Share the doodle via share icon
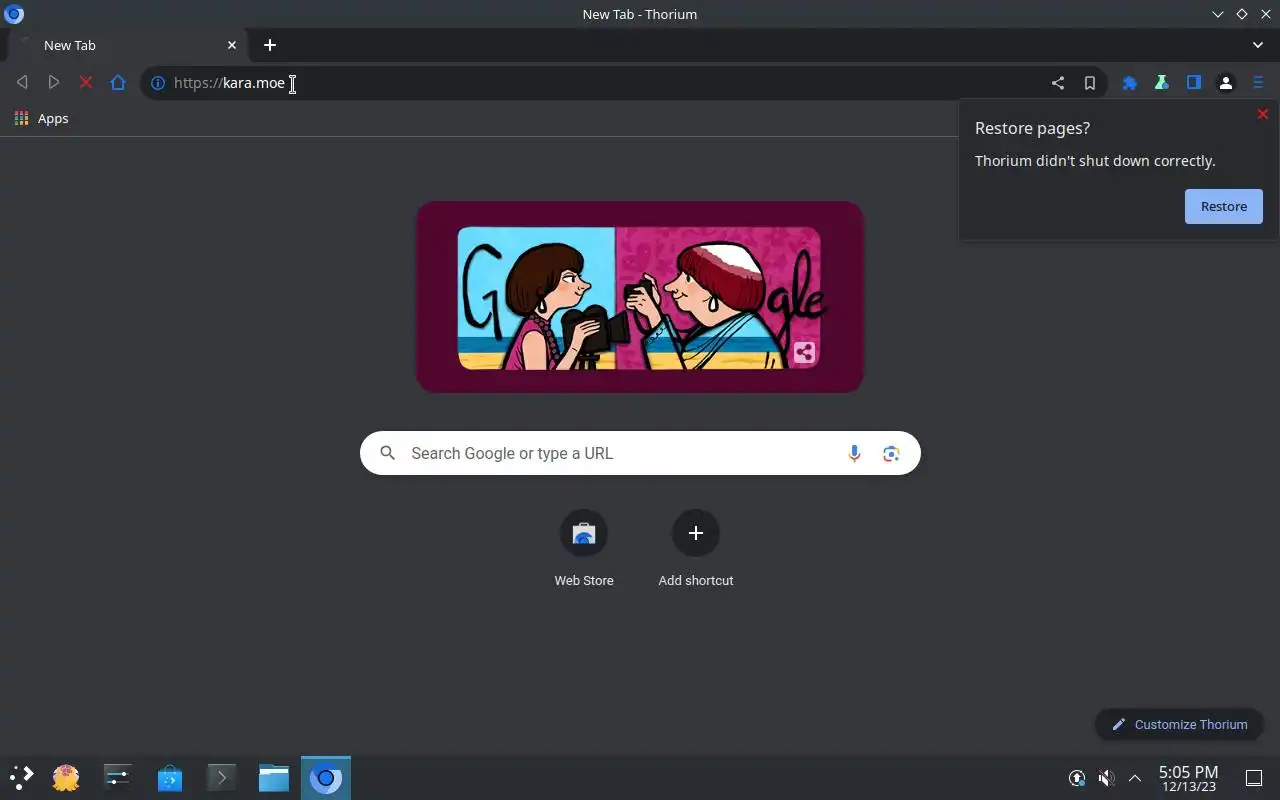 click(804, 352)
